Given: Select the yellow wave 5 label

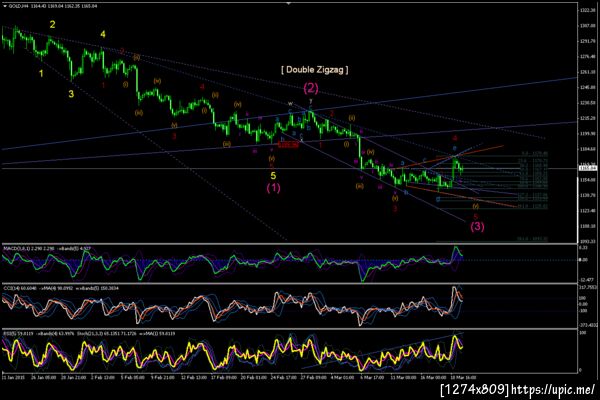Looking at the screenshot, I should point(273,176).
